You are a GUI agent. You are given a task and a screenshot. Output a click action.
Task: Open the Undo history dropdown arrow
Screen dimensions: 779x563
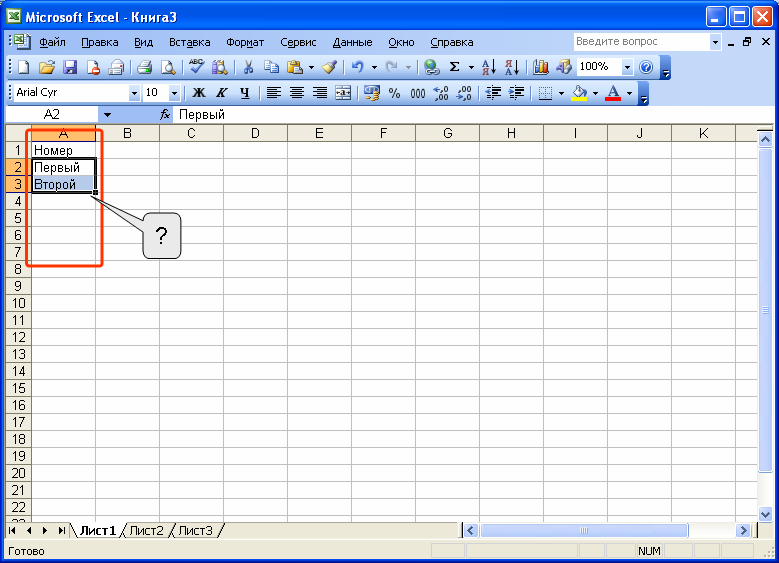pos(374,67)
